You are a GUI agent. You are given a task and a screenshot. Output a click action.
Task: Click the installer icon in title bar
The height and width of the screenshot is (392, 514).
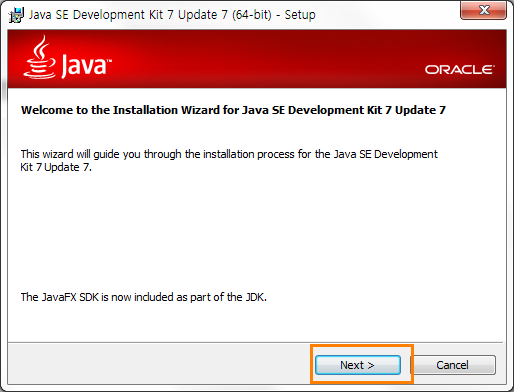(x=16, y=15)
